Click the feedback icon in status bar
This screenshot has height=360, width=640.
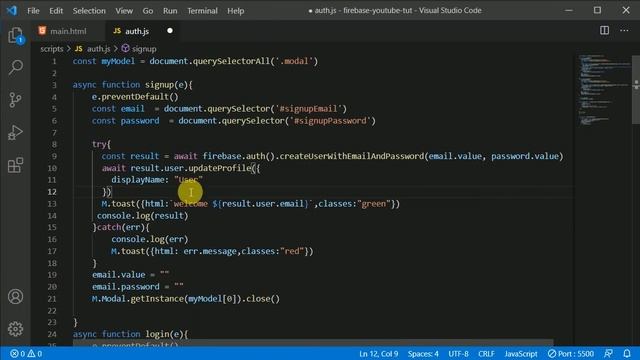[608, 353]
